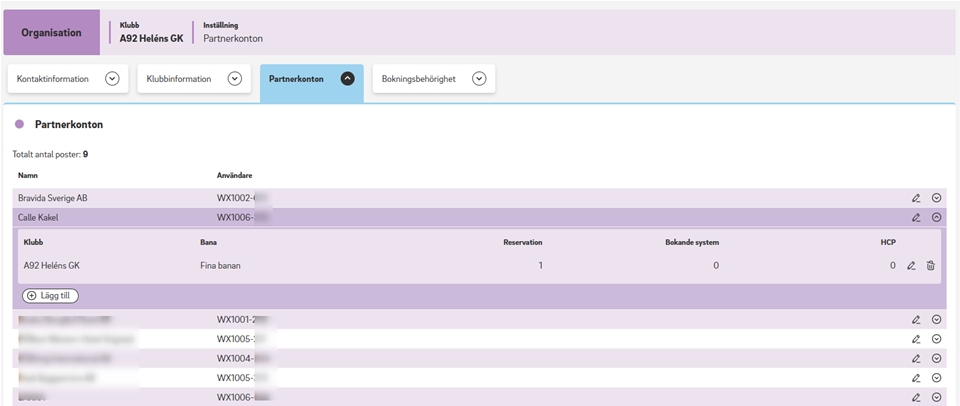Click the edit pencil for Bravida Sverige AB

pyautogui.click(x=916, y=198)
